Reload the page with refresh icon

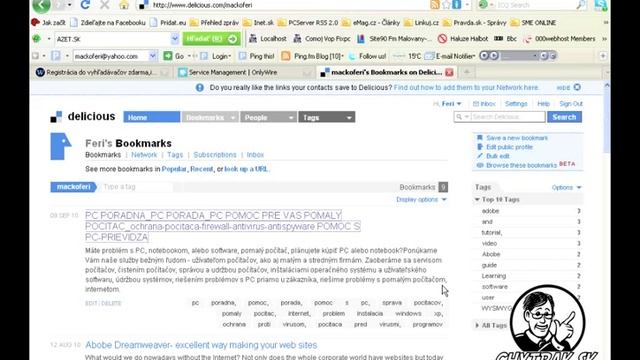tap(85, 5)
